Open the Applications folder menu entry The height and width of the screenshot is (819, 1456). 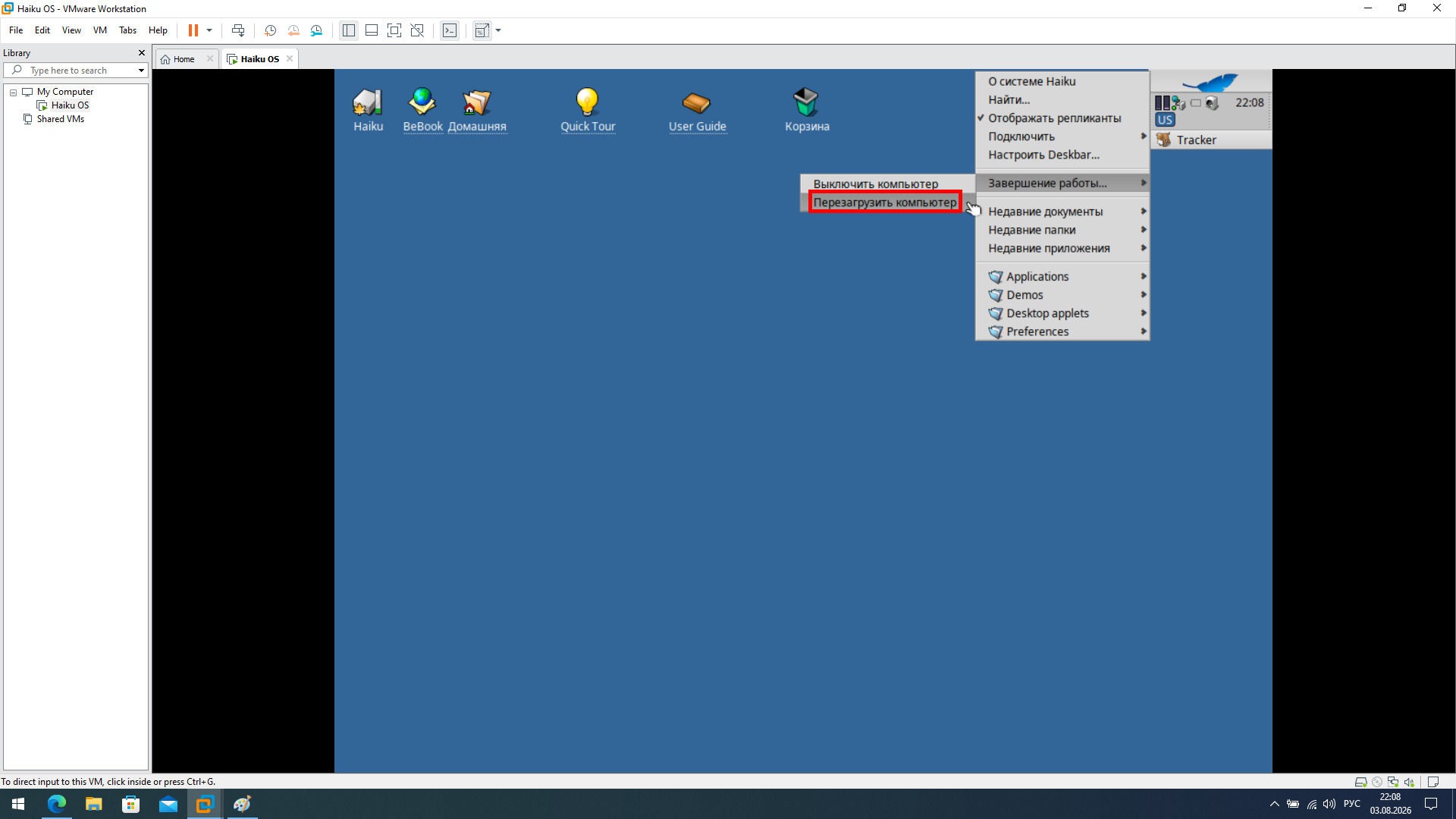click(1062, 277)
